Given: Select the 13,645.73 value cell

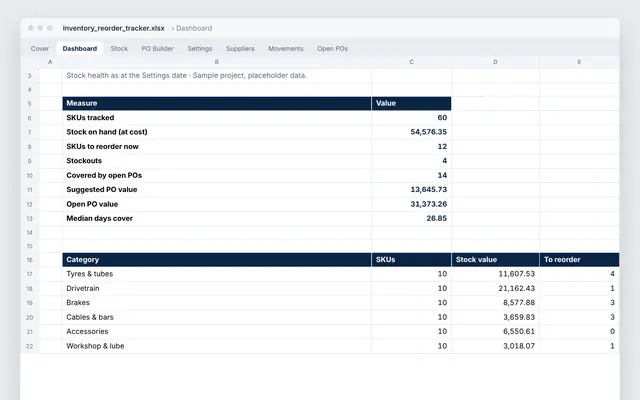Looking at the screenshot, I should (411, 189).
